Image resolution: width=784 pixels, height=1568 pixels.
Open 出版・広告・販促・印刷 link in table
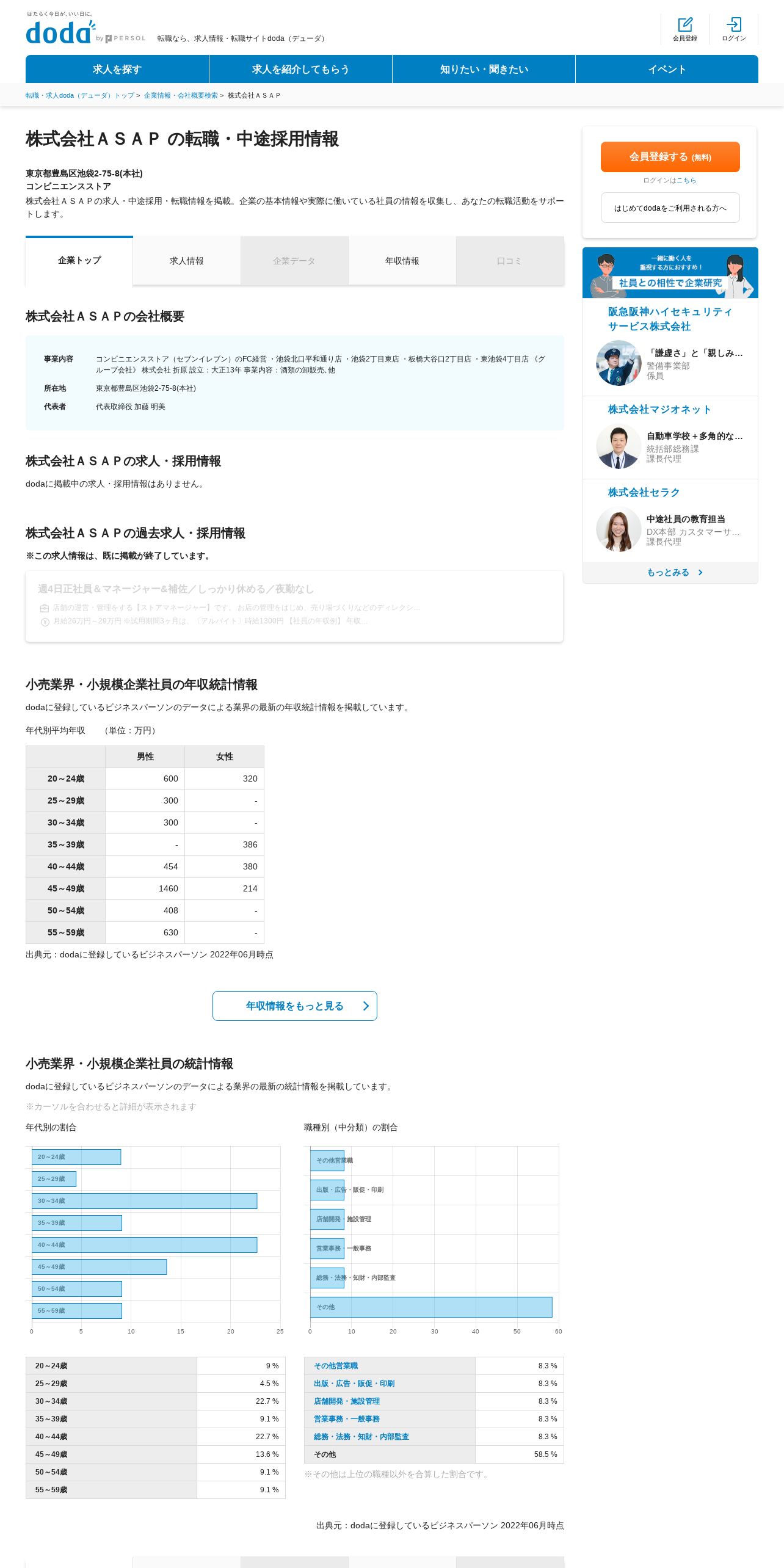[x=354, y=1384]
